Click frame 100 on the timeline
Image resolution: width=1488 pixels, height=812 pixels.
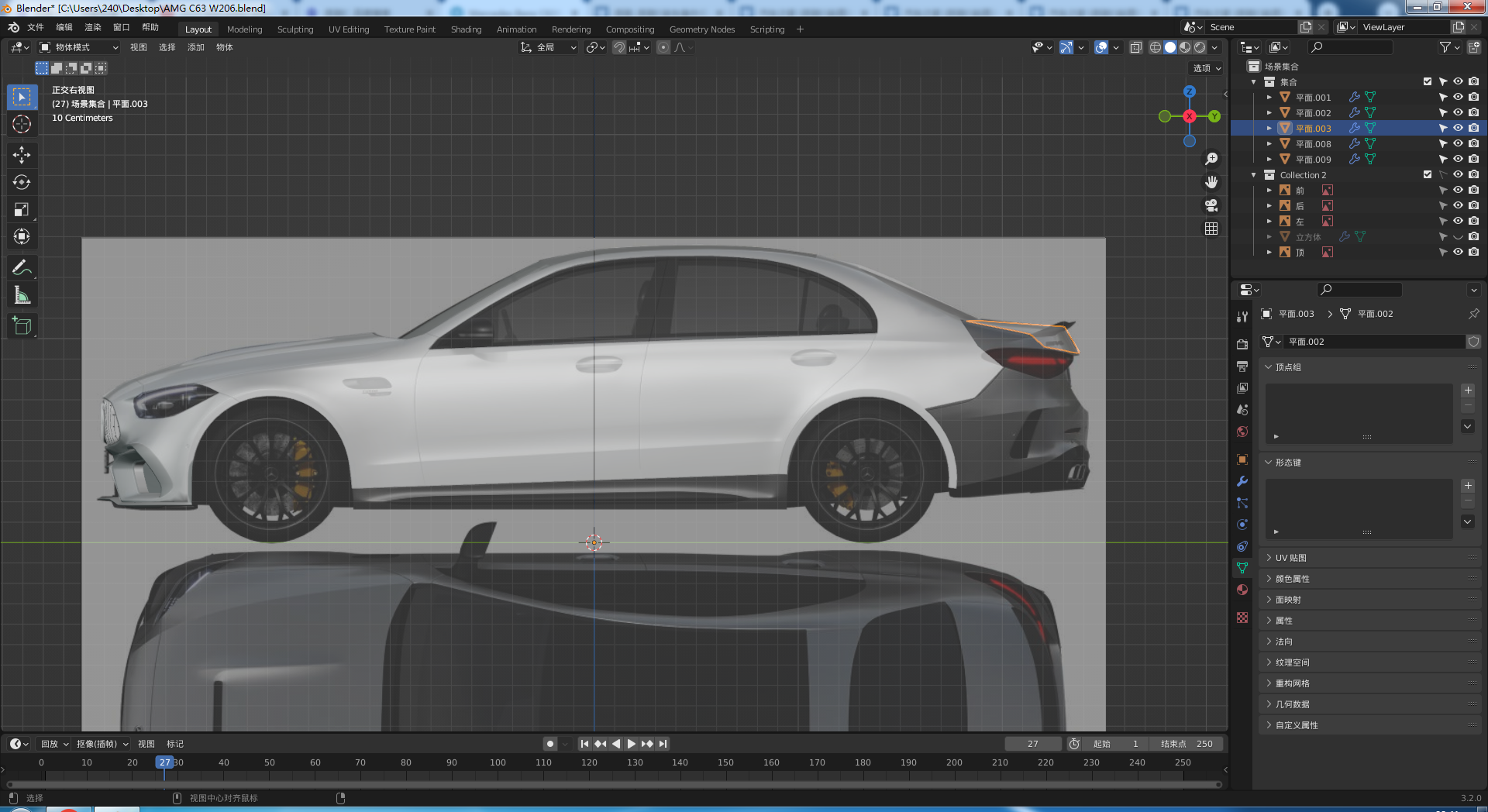[x=498, y=762]
